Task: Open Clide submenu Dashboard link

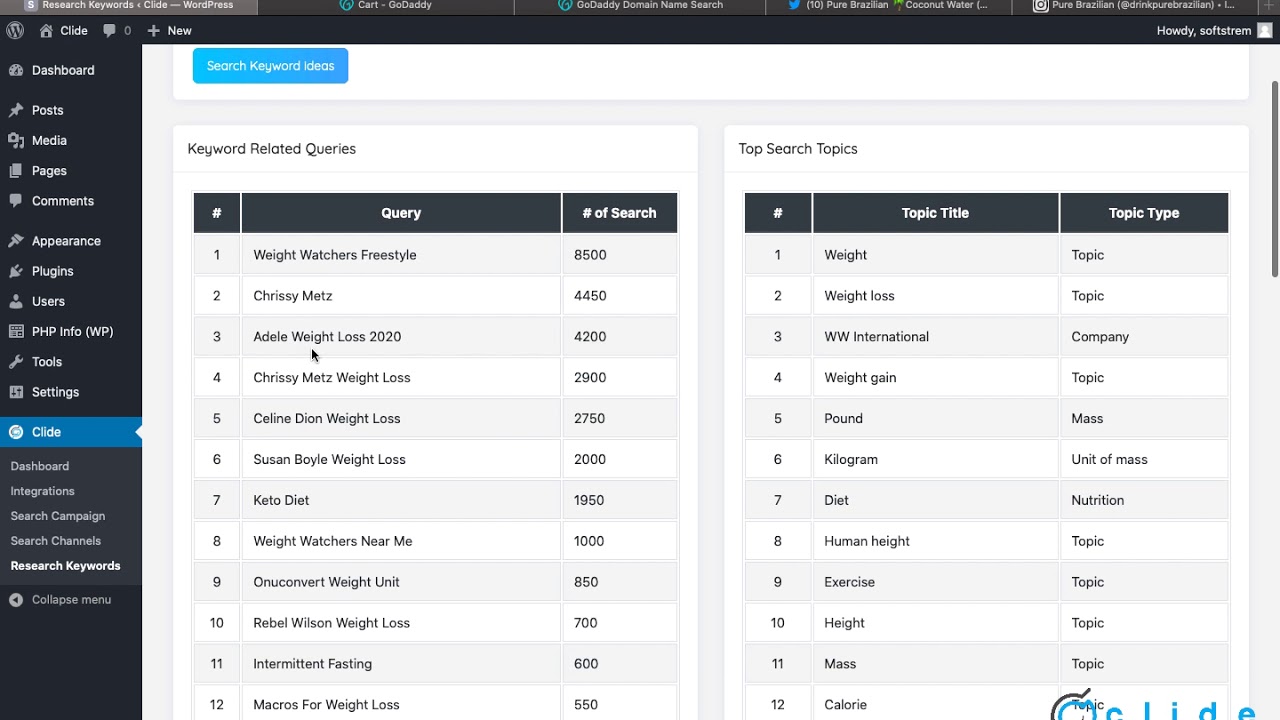Action: click(x=40, y=466)
